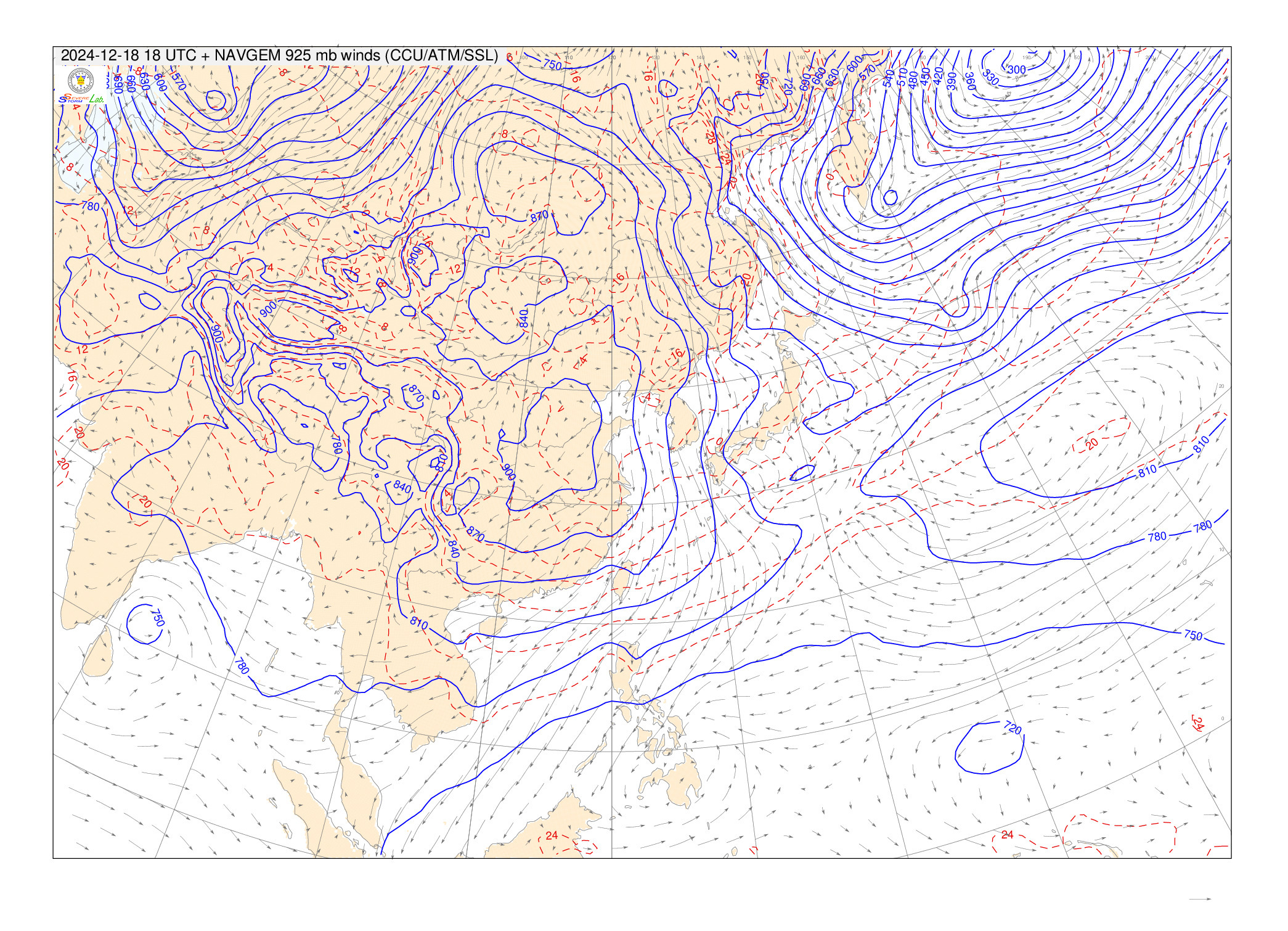This screenshot has height=931, width=1288.
Task: Click the reference wind vector arrow below the map
Action: tap(1200, 899)
